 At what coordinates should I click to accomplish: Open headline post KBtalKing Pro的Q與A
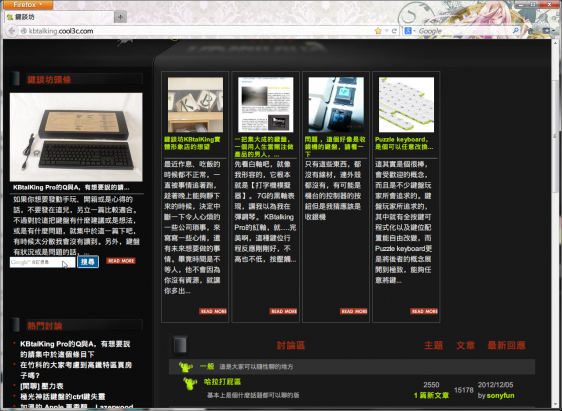click(71, 187)
